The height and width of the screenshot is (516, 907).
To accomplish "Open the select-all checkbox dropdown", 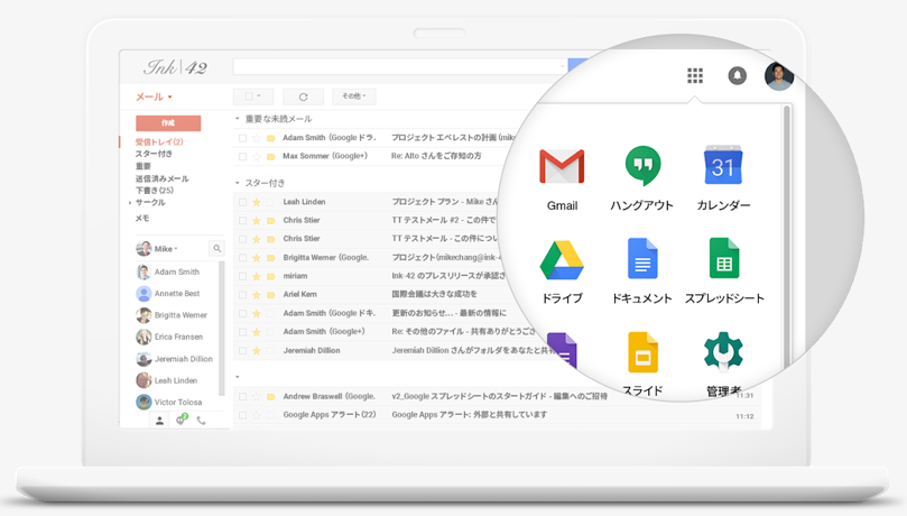I will pyautogui.click(x=253, y=97).
